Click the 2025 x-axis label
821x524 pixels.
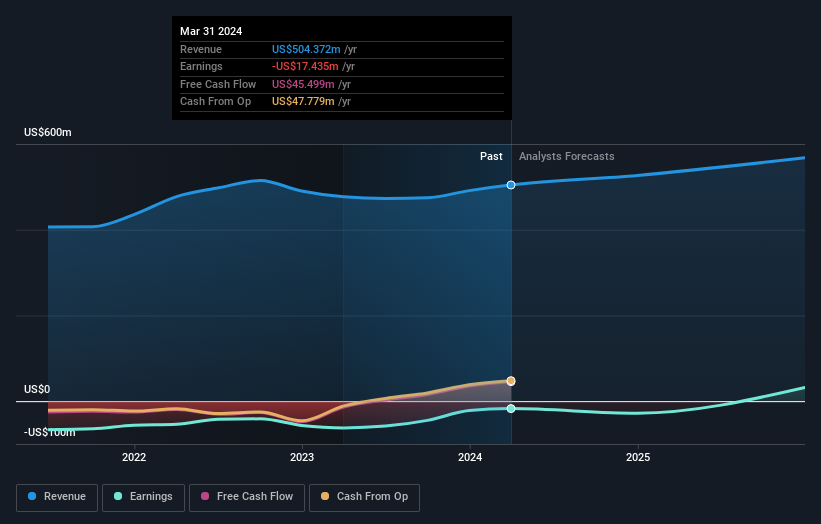click(x=638, y=457)
